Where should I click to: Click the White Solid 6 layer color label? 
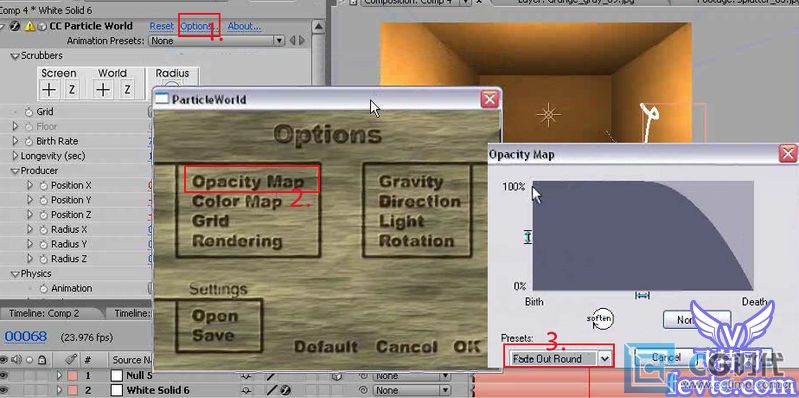72,390
